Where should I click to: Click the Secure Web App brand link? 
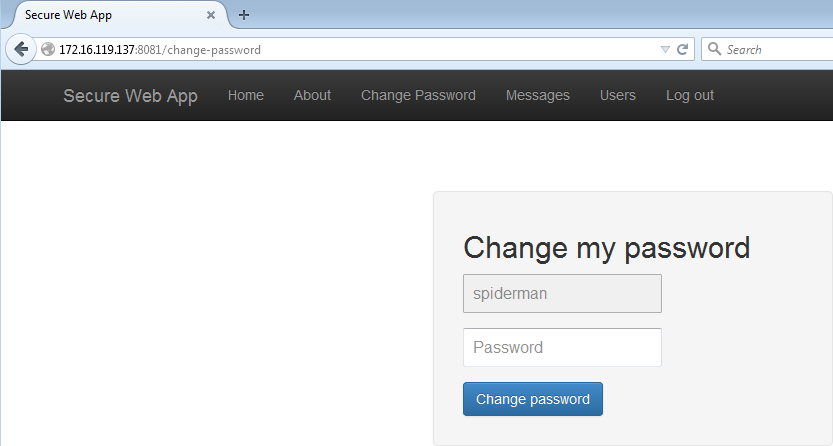click(130, 96)
